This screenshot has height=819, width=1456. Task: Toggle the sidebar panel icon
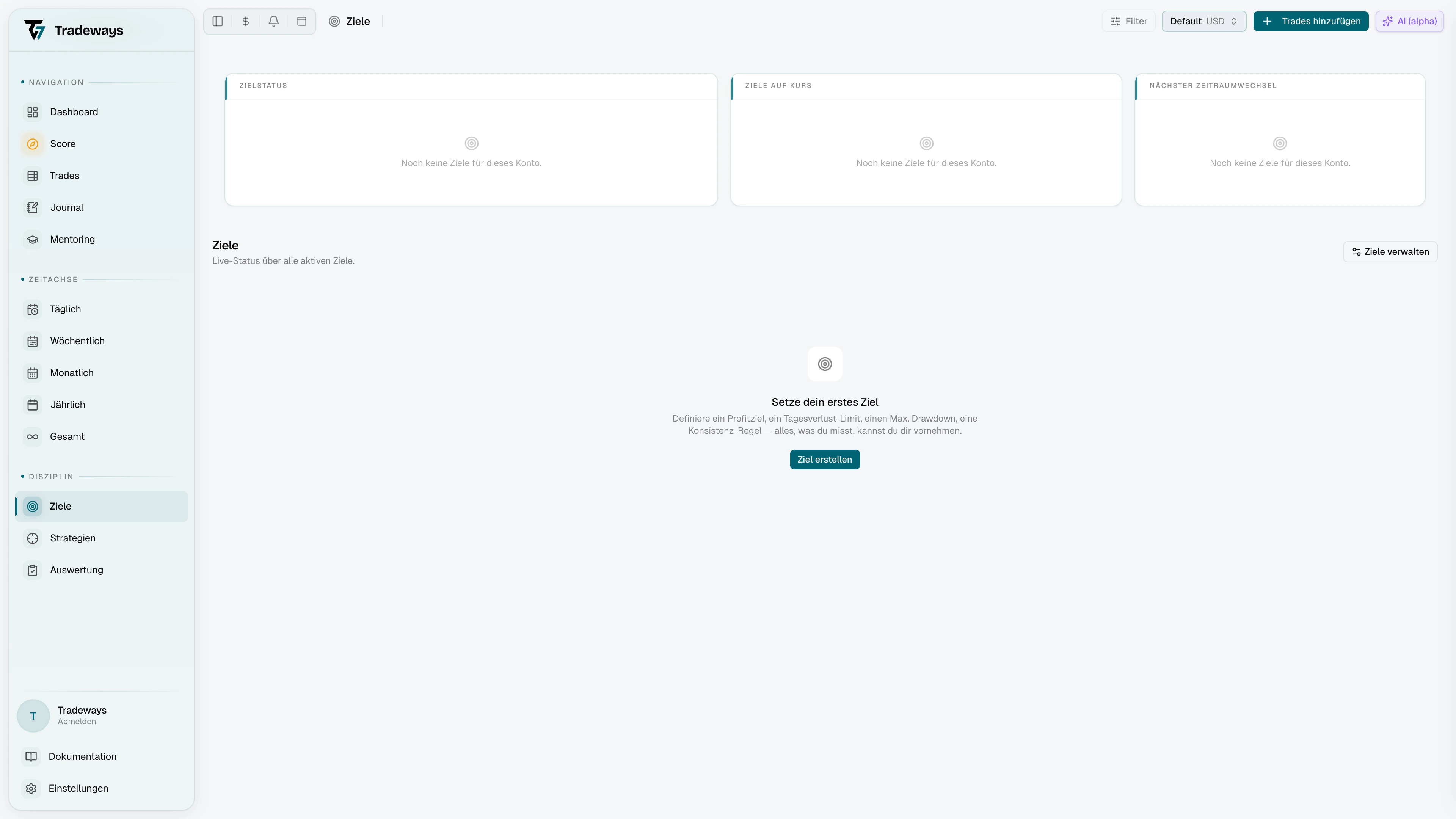coord(218,22)
